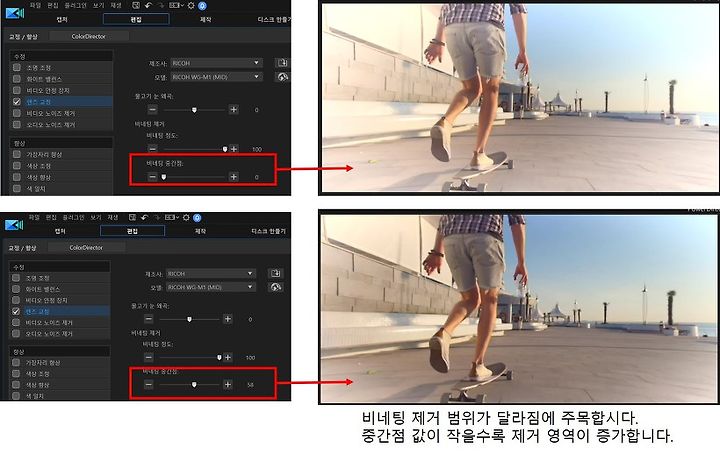
Task: Click download lens profiles icon in upper screenshot
Action: click(282, 77)
